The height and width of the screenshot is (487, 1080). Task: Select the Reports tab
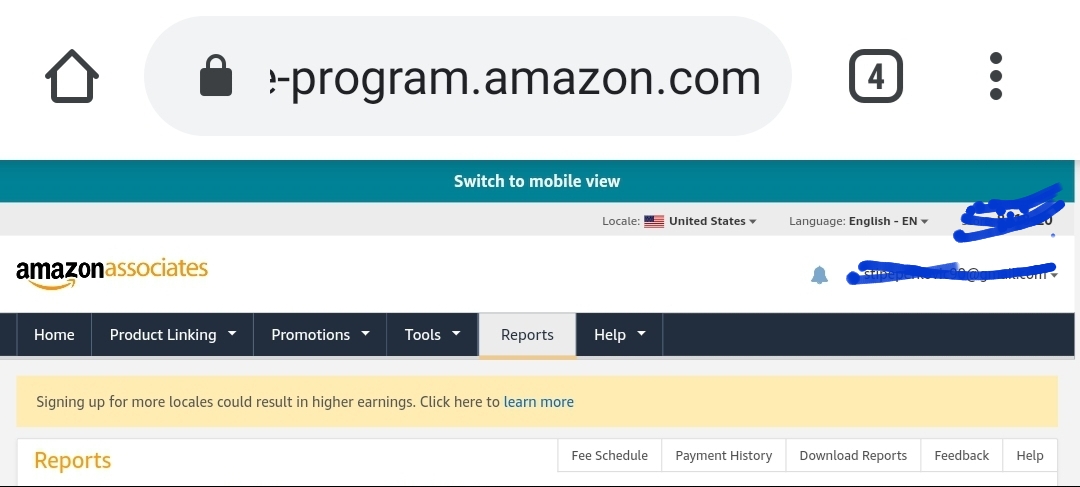[527, 335]
